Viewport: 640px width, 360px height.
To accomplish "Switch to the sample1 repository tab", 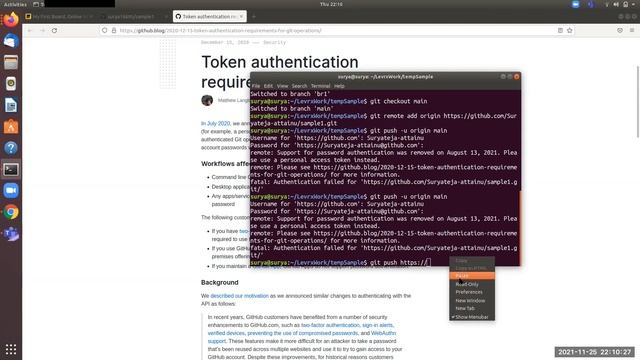I will (134, 17).
